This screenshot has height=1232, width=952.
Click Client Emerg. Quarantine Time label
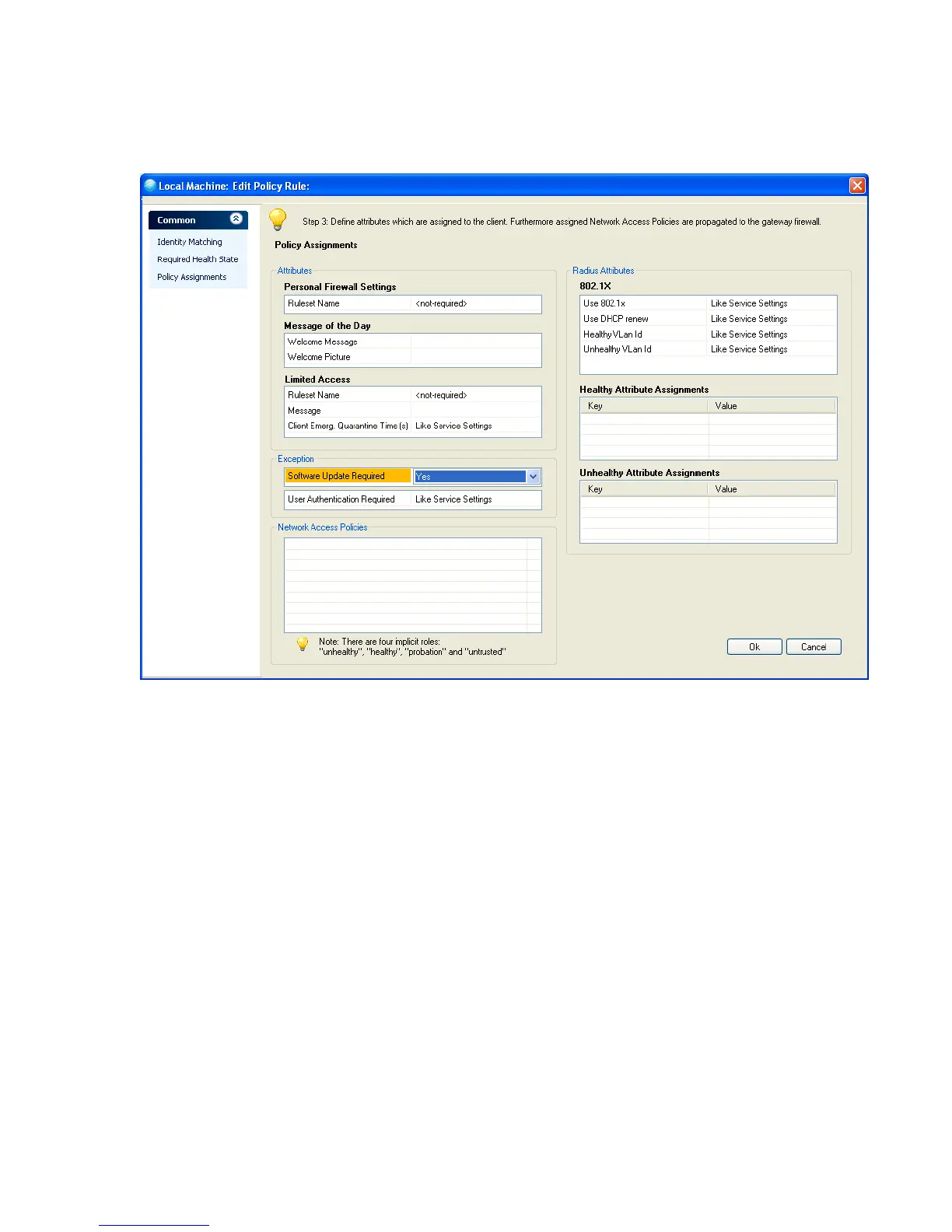pyautogui.click(x=348, y=425)
